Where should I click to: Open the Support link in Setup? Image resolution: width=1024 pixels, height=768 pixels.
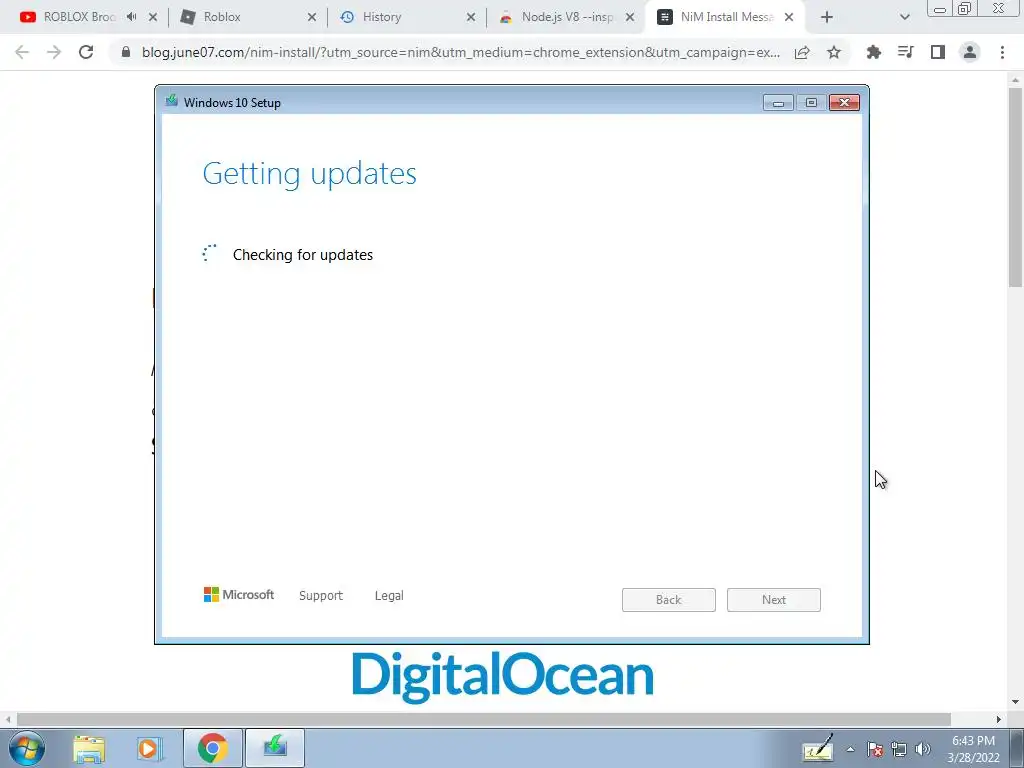pyautogui.click(x=321, y=596)
